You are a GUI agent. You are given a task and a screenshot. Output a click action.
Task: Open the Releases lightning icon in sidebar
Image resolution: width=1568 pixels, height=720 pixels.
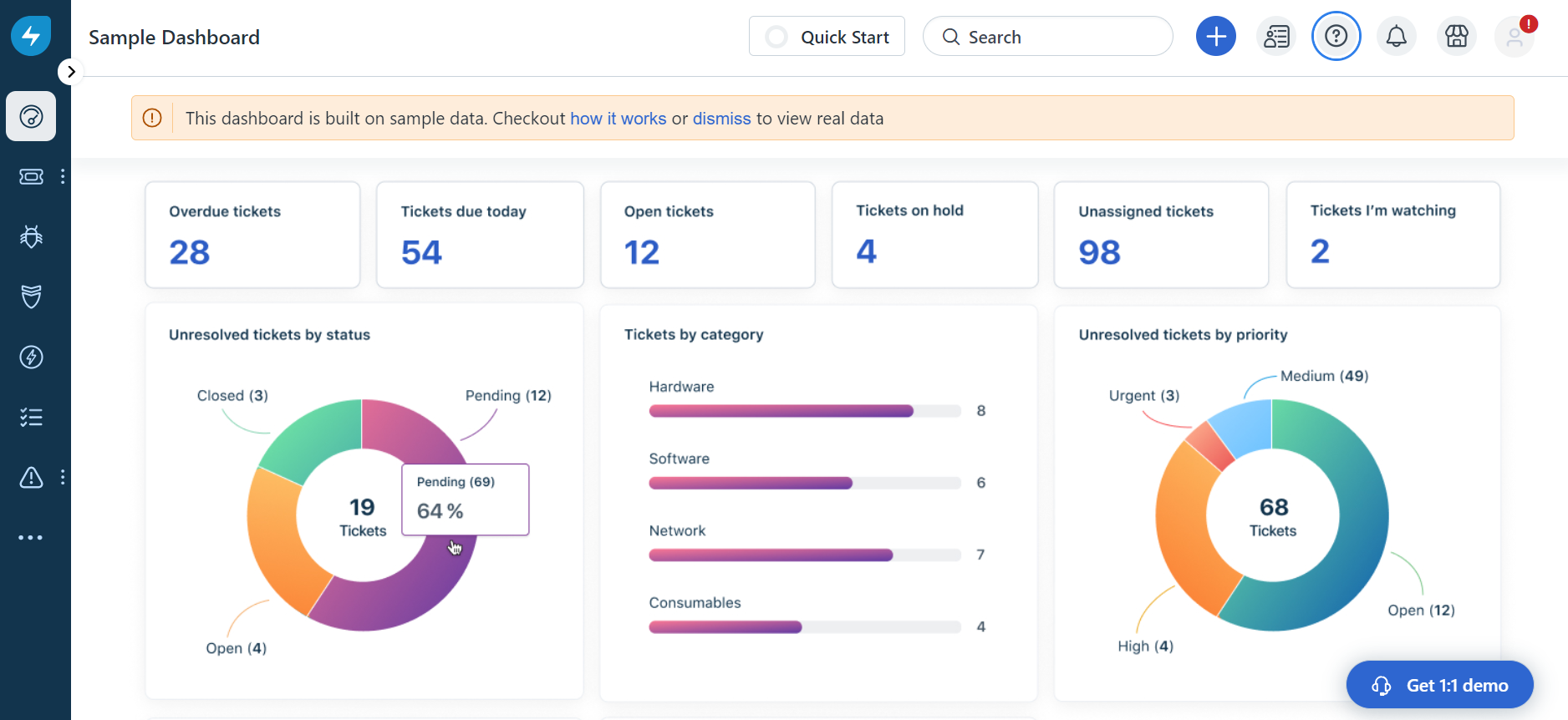[31, 357]
